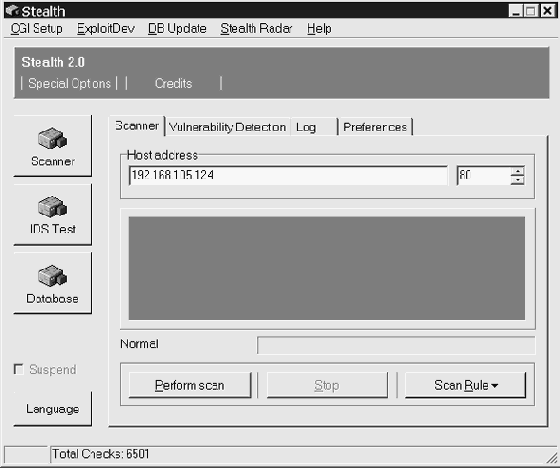Select the IDS Test sidebar icon
The image size is (560, 468).
tap(52, 215)
